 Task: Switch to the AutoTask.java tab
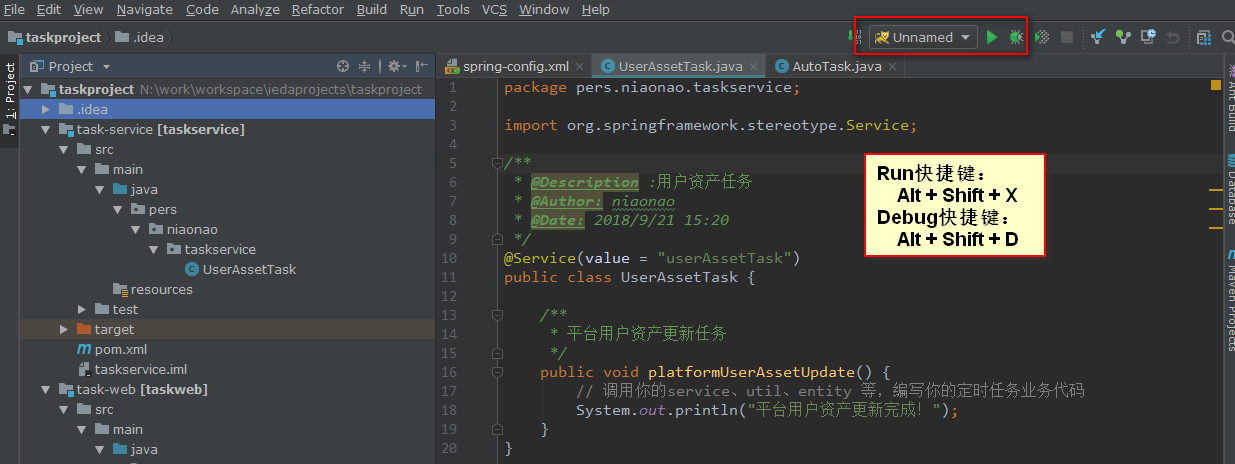tap(836, 66)
